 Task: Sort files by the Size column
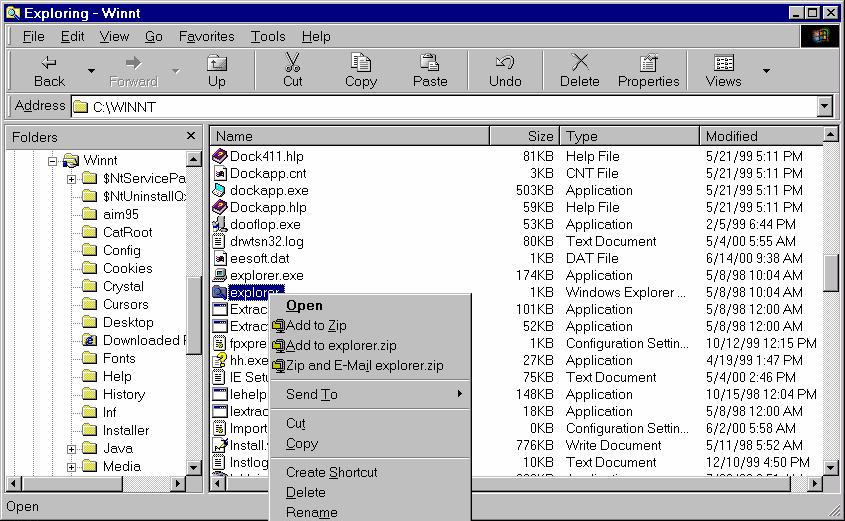524,136
